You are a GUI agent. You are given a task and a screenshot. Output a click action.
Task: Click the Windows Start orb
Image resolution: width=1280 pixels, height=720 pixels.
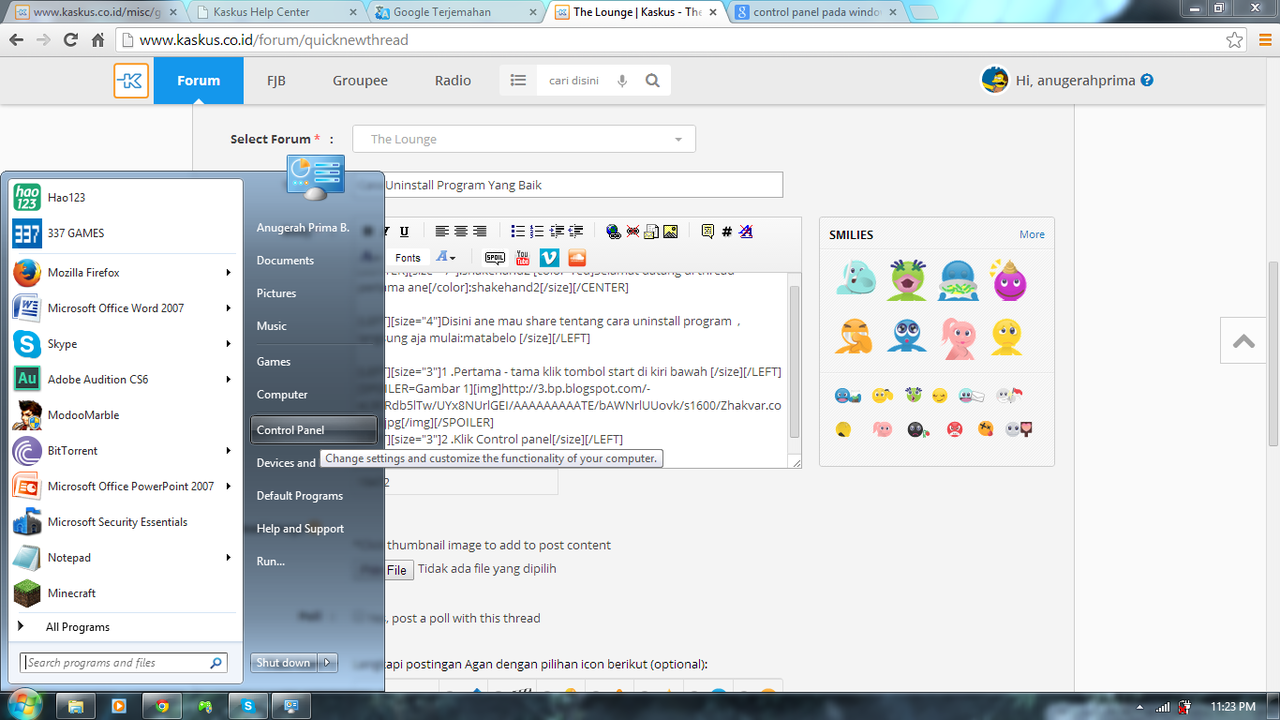coord(24,704)
